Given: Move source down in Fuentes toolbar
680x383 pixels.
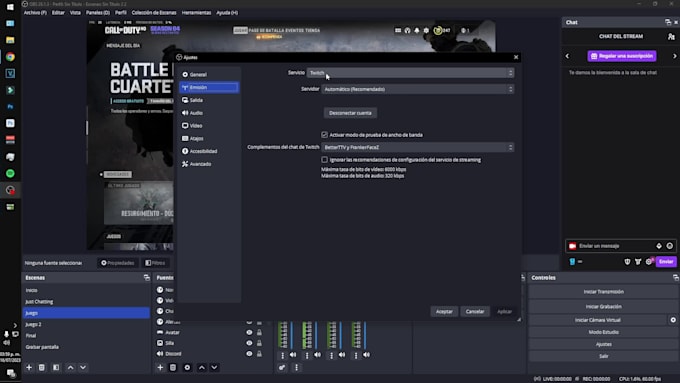Looking at the screenshot, I should point(214,367).
